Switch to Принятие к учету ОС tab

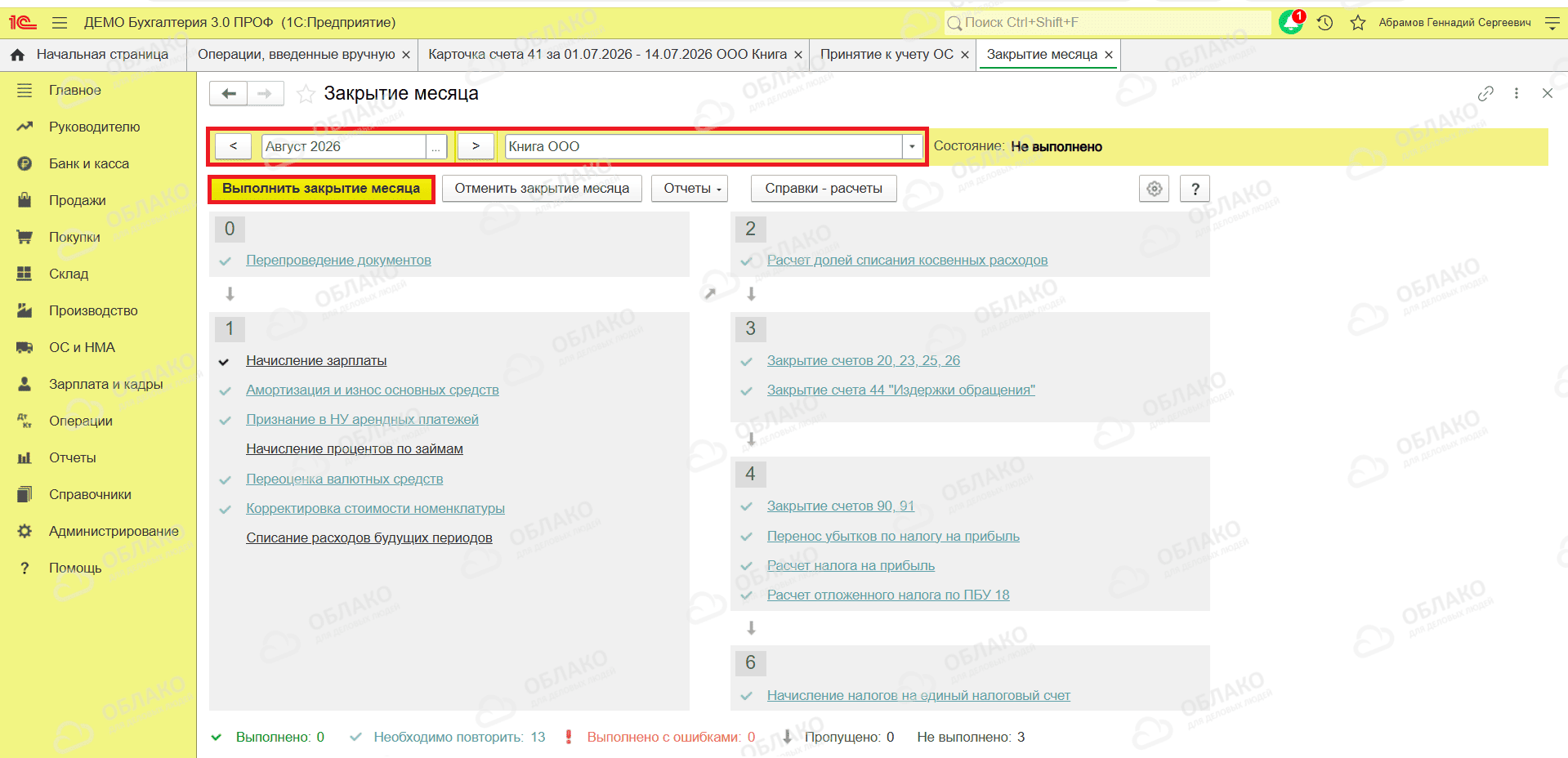[887, 55]
